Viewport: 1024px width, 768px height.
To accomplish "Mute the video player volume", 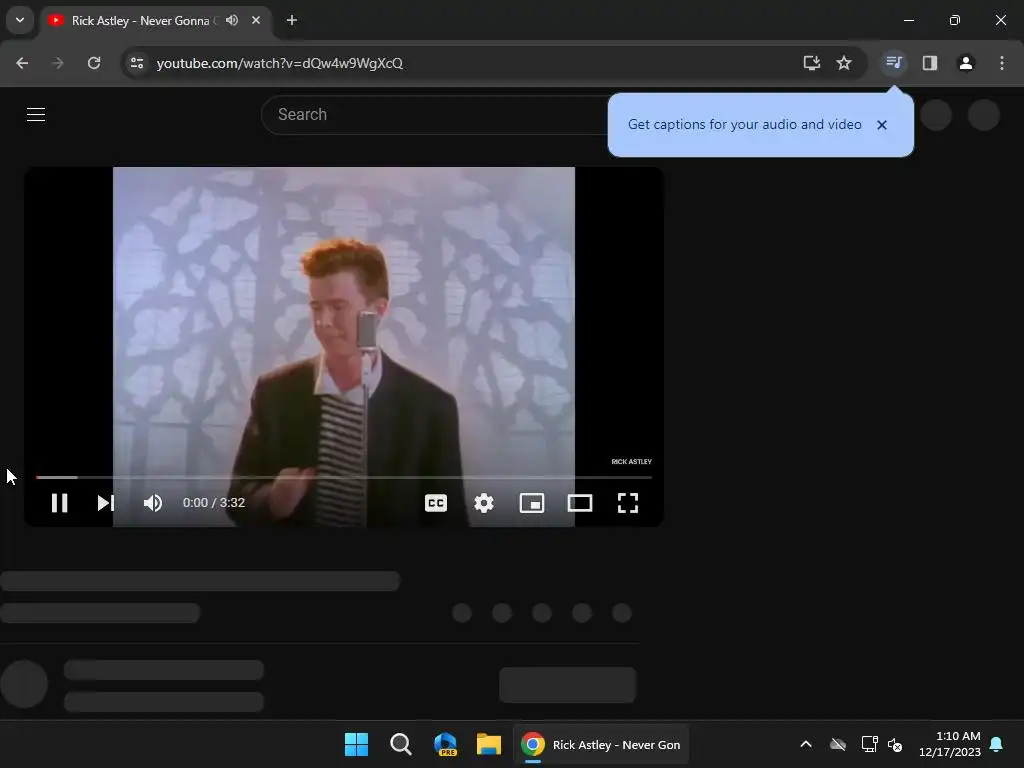I will pos(153,503).
